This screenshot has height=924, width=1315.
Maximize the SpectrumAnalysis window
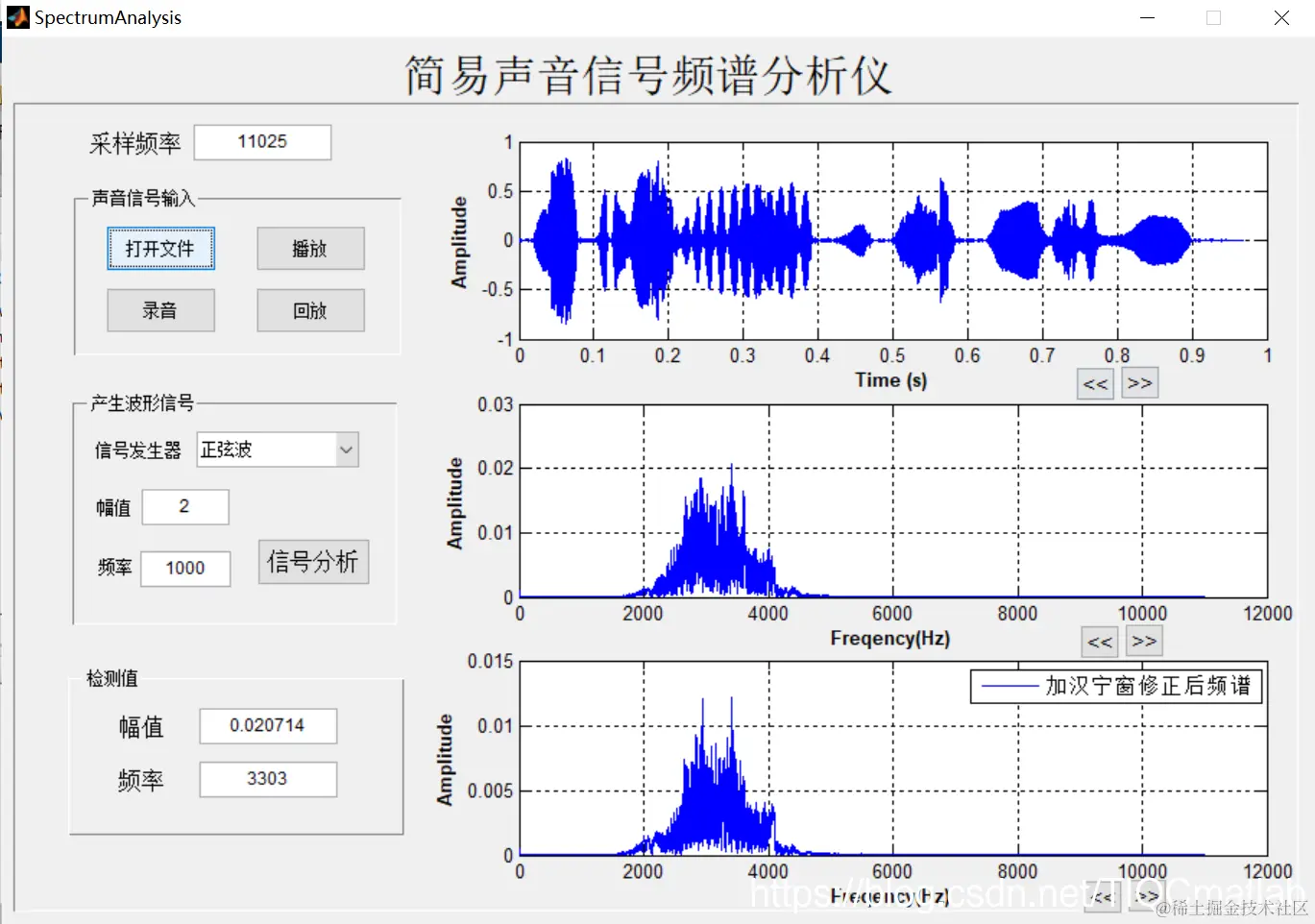point(1214,17)
